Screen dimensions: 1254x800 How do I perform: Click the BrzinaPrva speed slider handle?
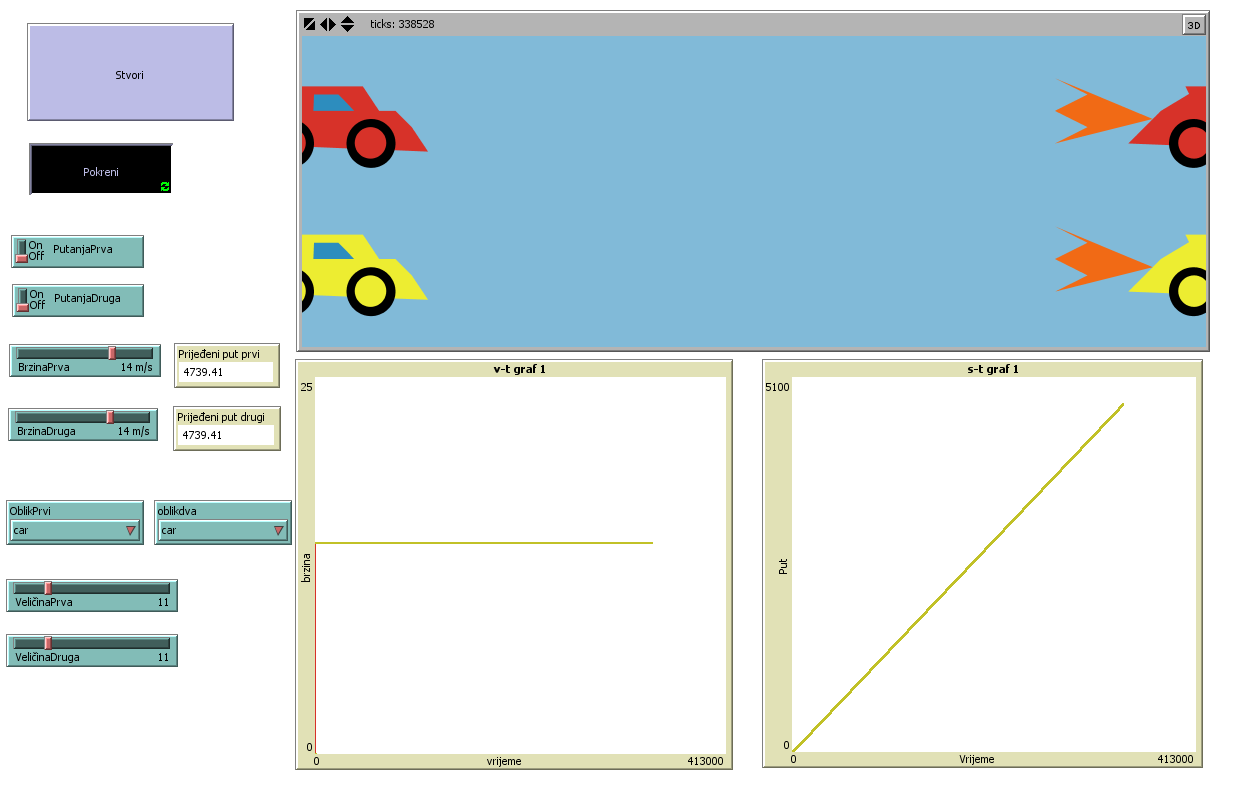112,353
